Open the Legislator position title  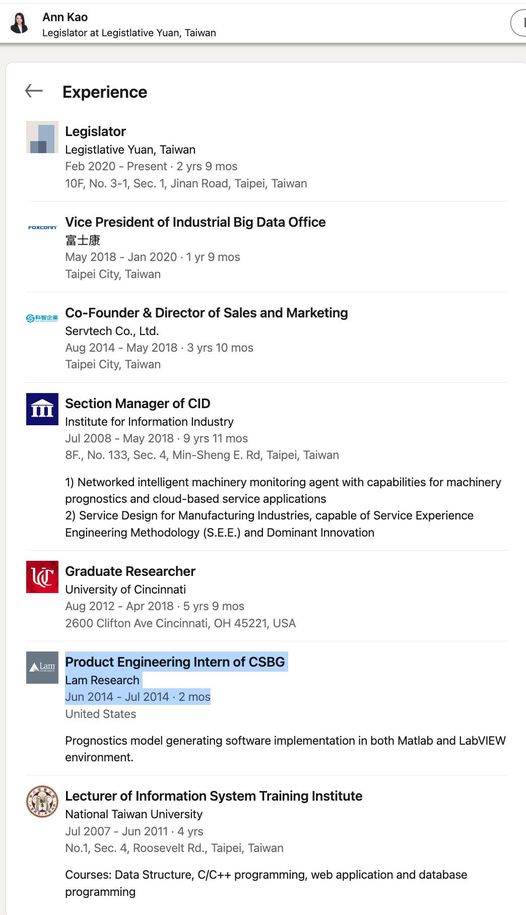pos(95,131)
